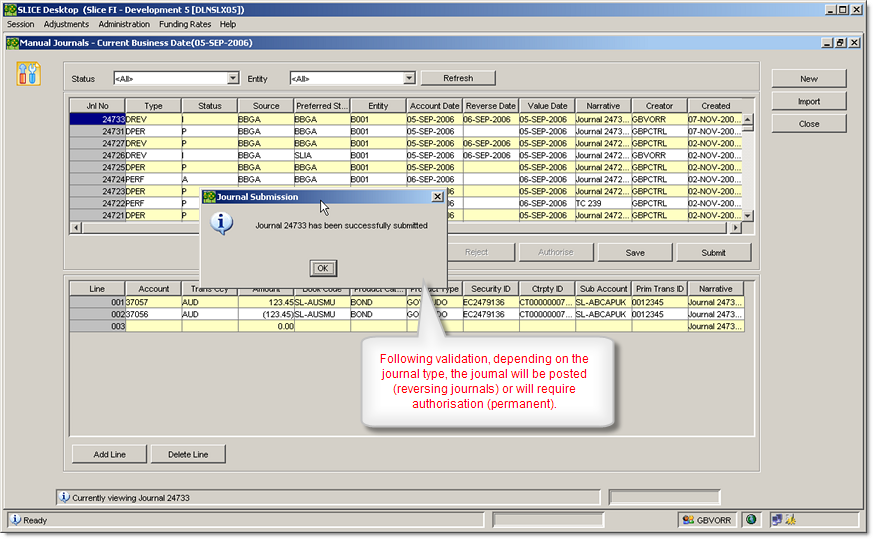
Task: Click the SLICE Desktop application title icon
Action: tap(9, 9)
